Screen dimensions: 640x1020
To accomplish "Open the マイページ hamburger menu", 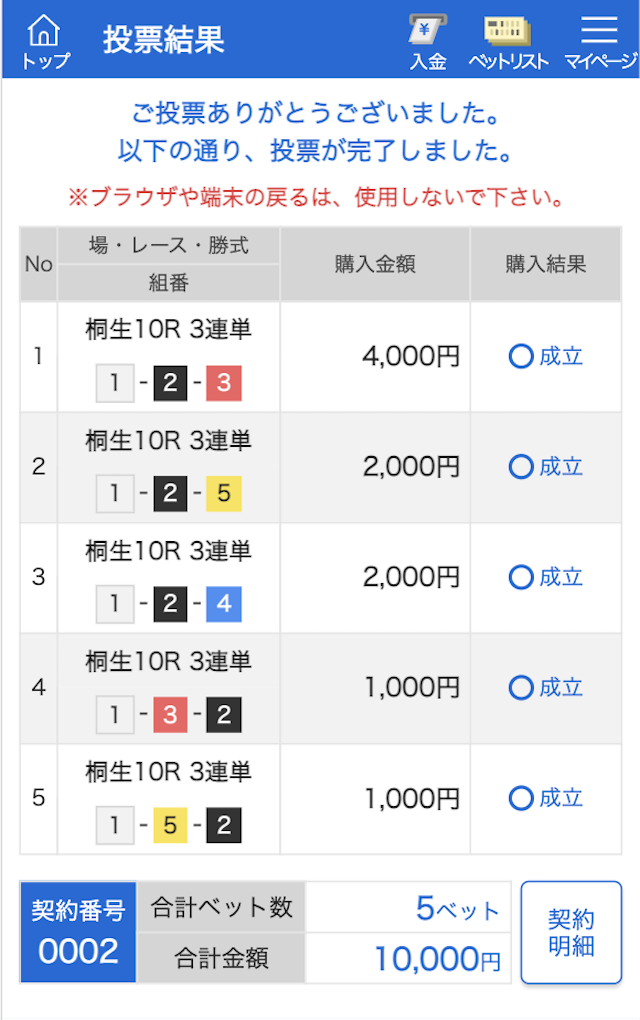I will click(600, 42).
